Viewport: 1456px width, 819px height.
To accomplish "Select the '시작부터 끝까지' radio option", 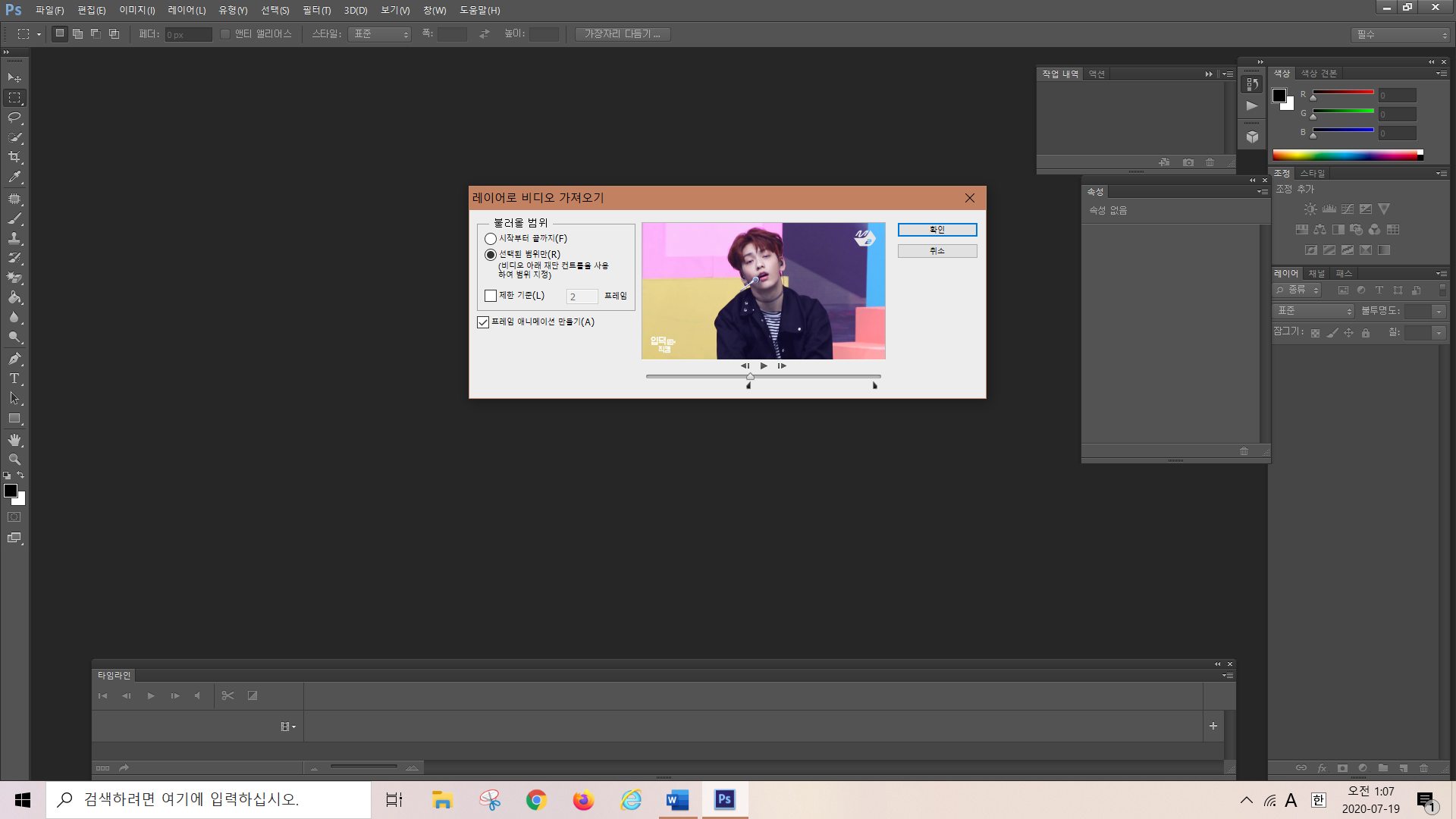I will (x=491, y=239).
